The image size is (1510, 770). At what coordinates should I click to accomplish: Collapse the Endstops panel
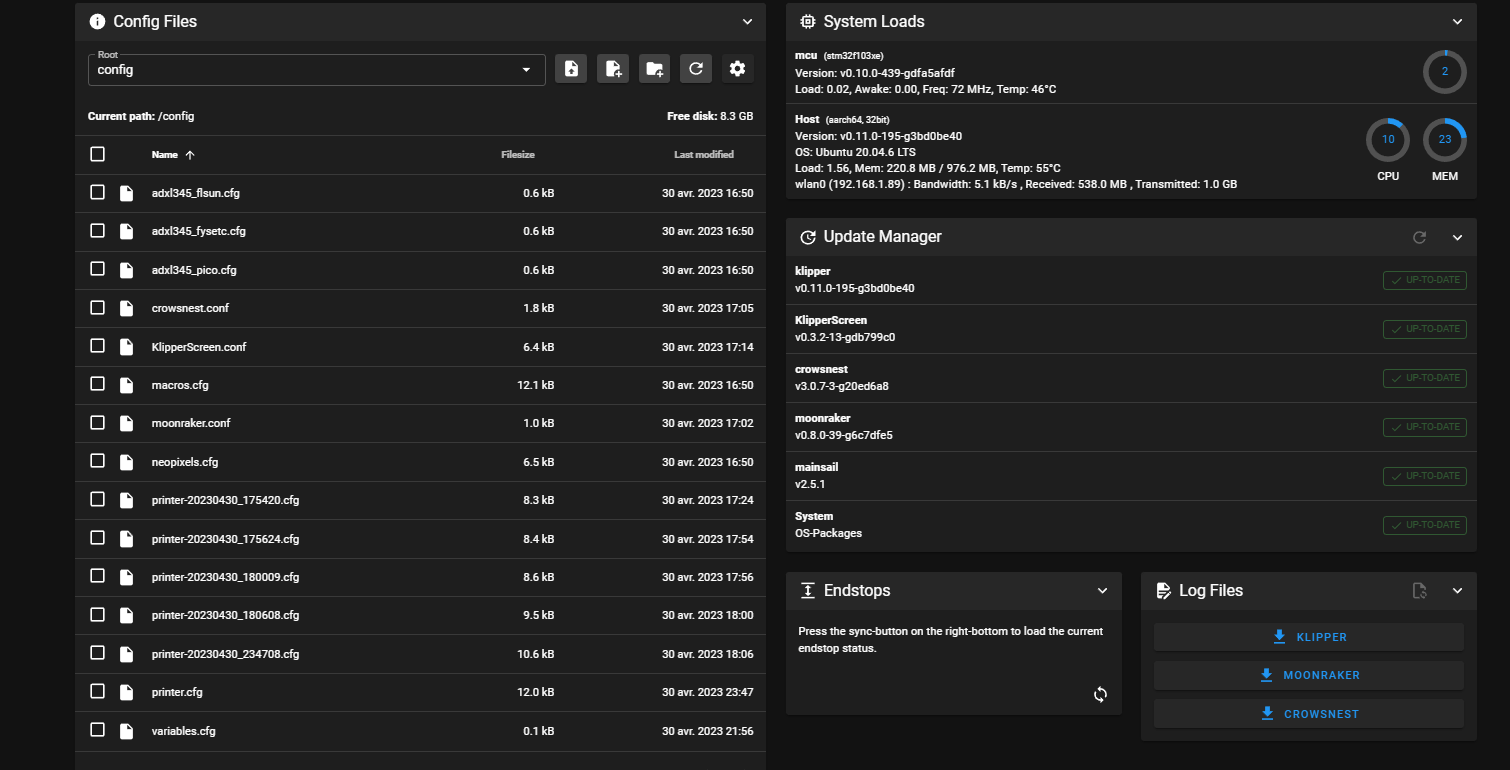[x=1102, y=591]
